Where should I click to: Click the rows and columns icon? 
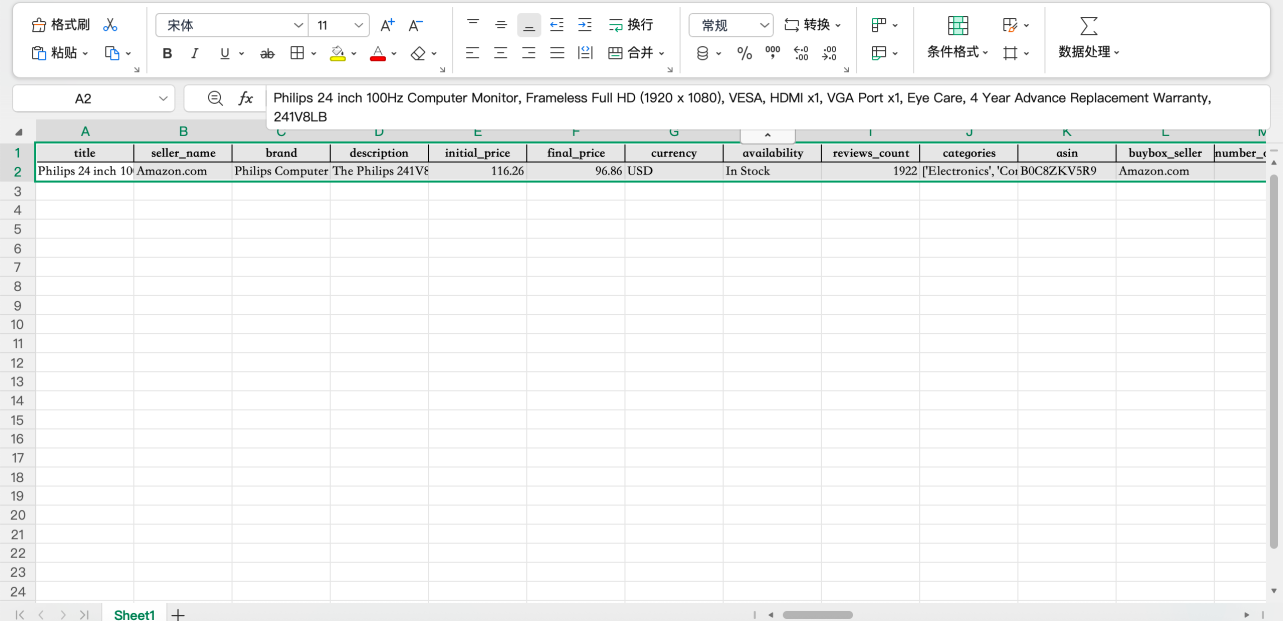point(879,25)
